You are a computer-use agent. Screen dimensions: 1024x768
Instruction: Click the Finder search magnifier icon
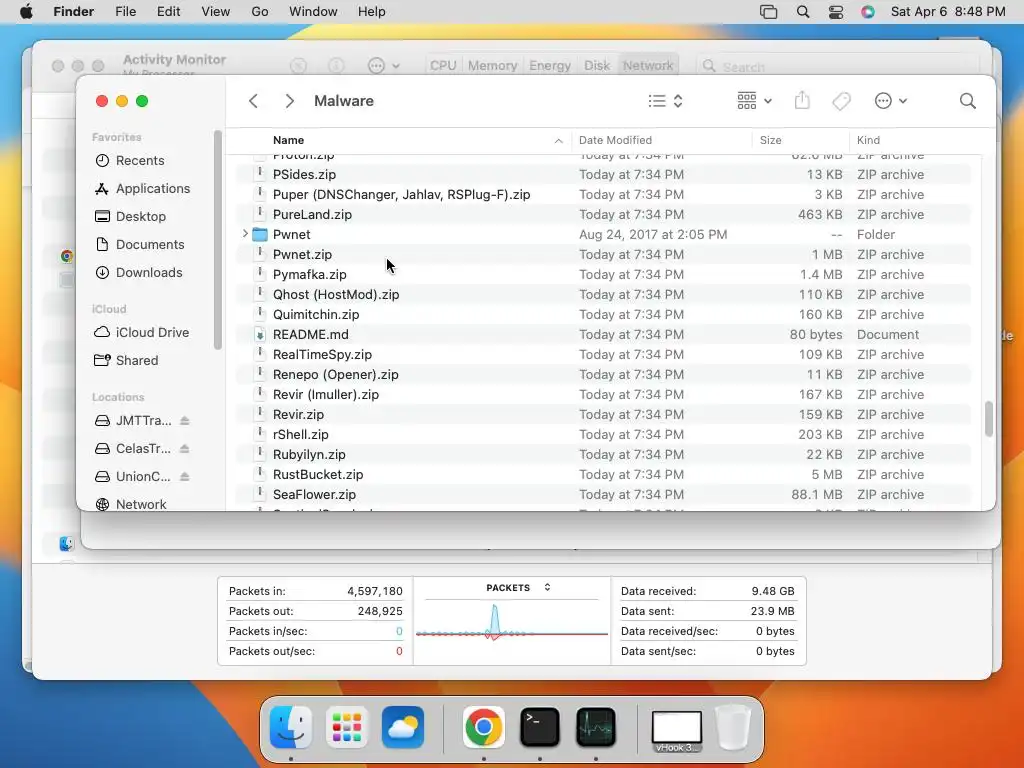point(967,101)
